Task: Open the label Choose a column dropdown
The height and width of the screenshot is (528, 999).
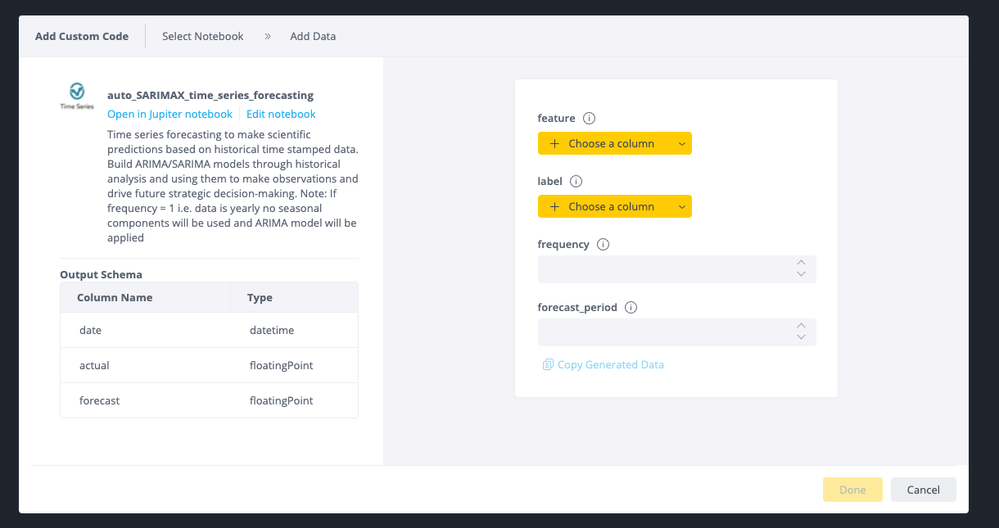Action: (x=614, y=207)
